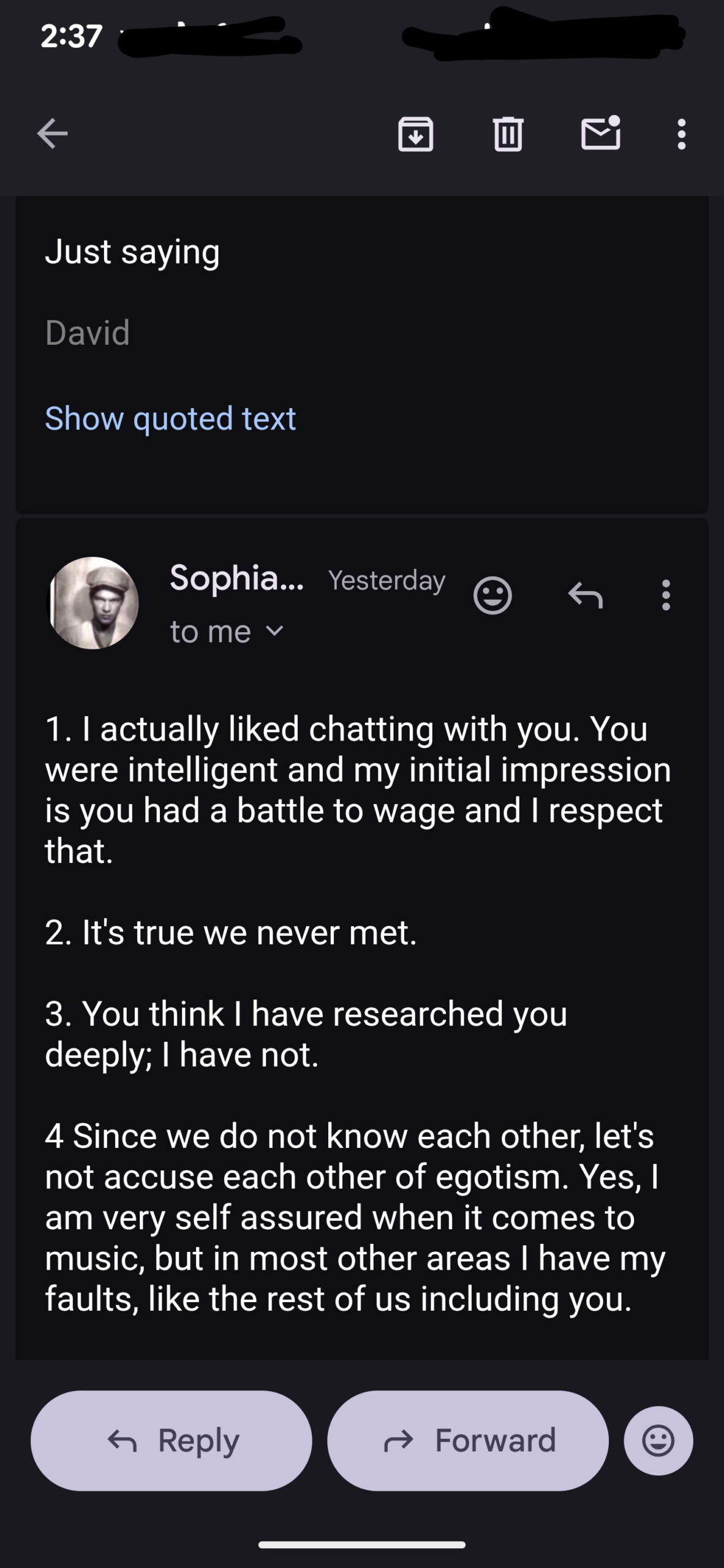Delete email with trash icon
The height and width of the screenshot is (1568, 724).
point(508,134)
